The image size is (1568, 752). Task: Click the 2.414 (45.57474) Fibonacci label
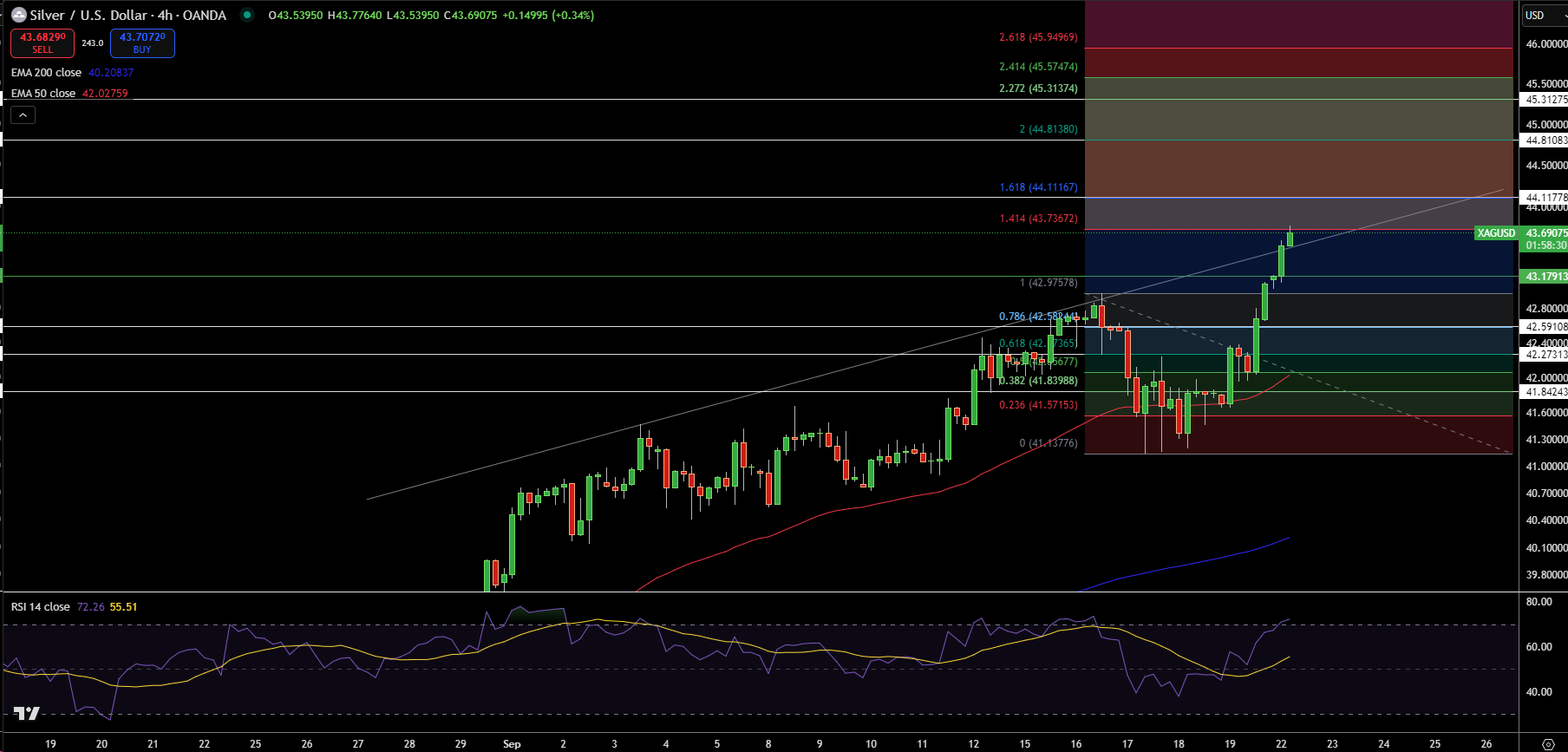tap(1038, 67)
